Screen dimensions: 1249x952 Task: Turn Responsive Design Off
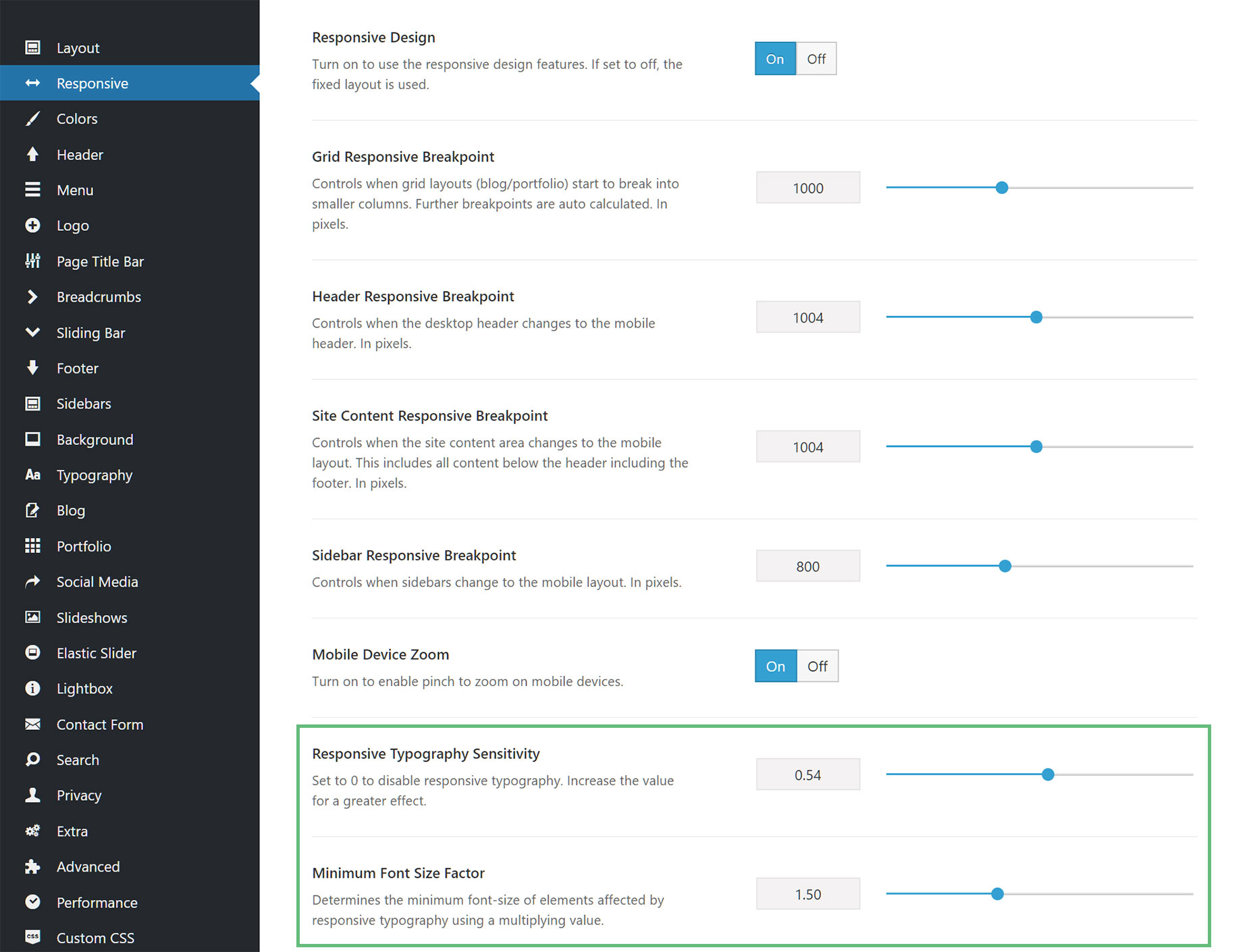click(x=816, y=59)
